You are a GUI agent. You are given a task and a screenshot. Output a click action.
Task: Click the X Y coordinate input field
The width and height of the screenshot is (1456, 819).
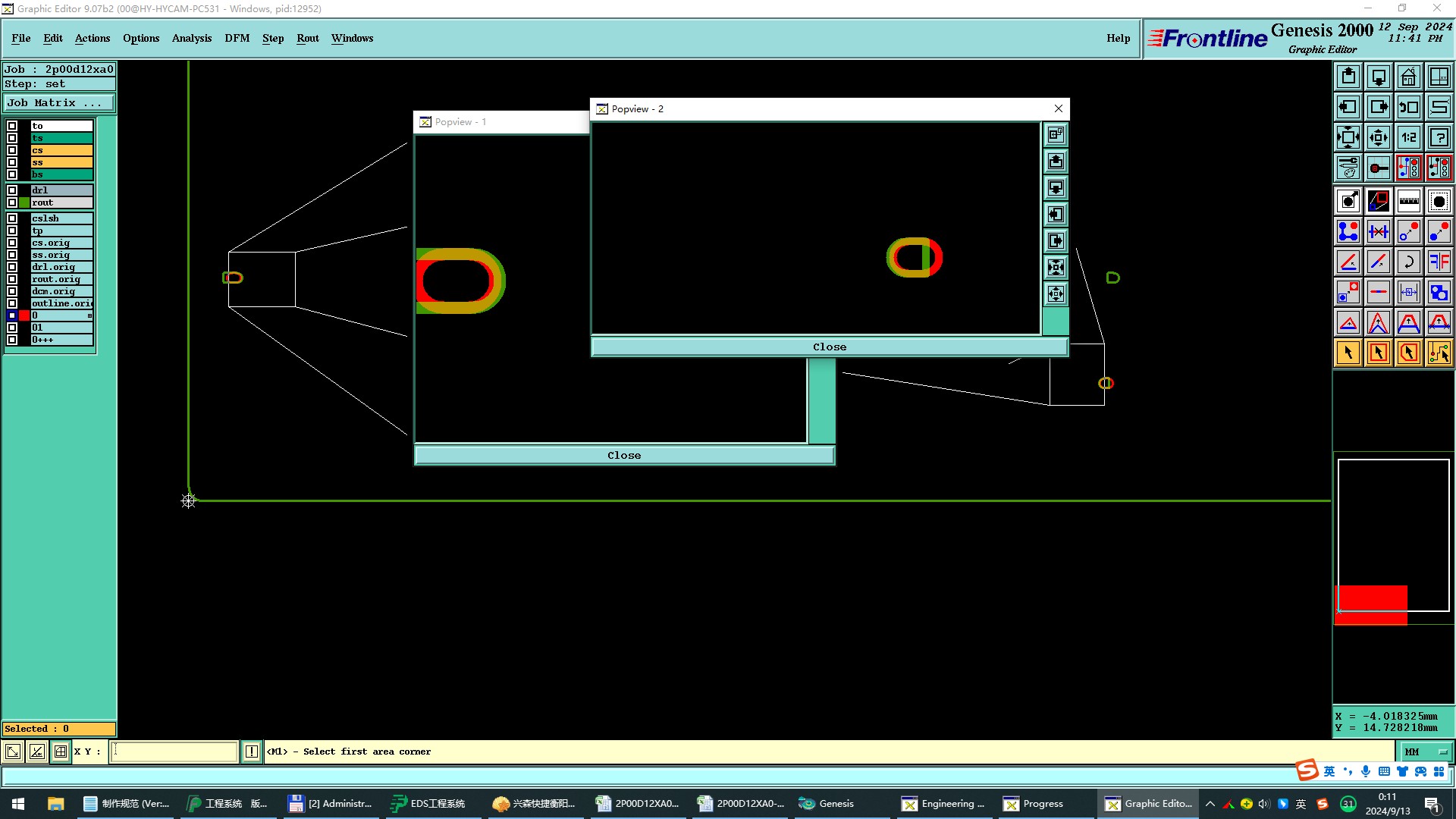coord(174,752)
